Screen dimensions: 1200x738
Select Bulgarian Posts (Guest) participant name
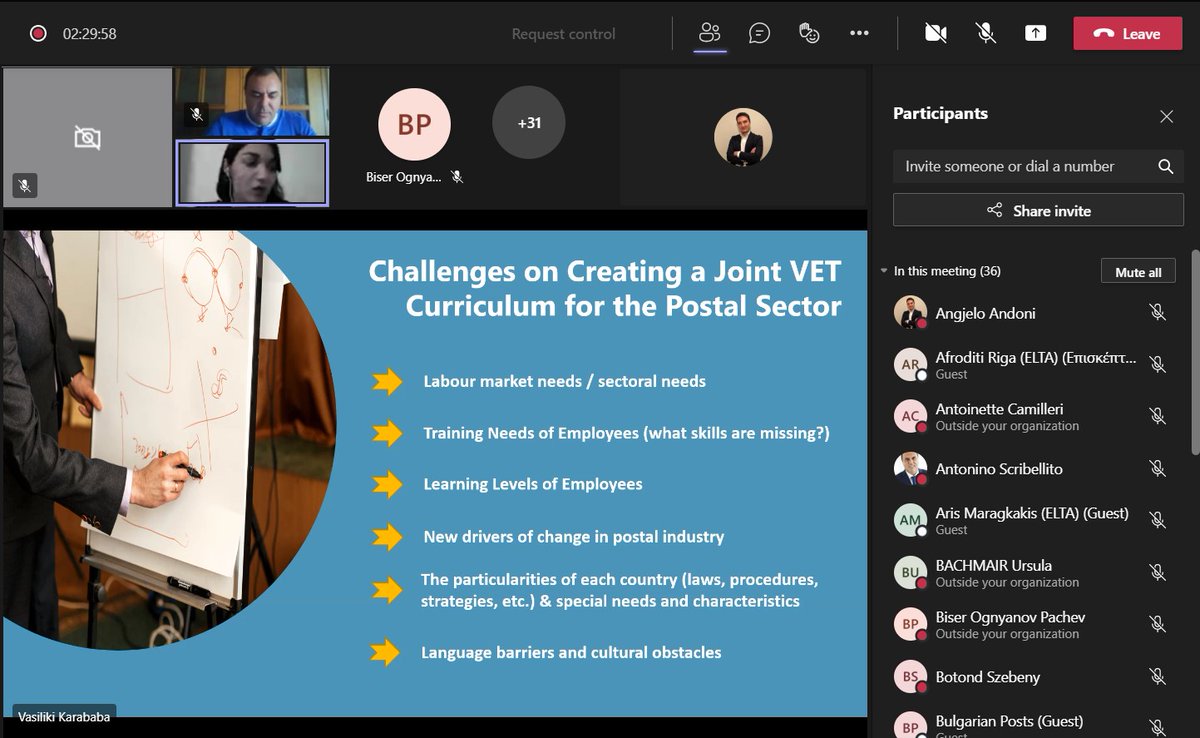click(1009, 721)
